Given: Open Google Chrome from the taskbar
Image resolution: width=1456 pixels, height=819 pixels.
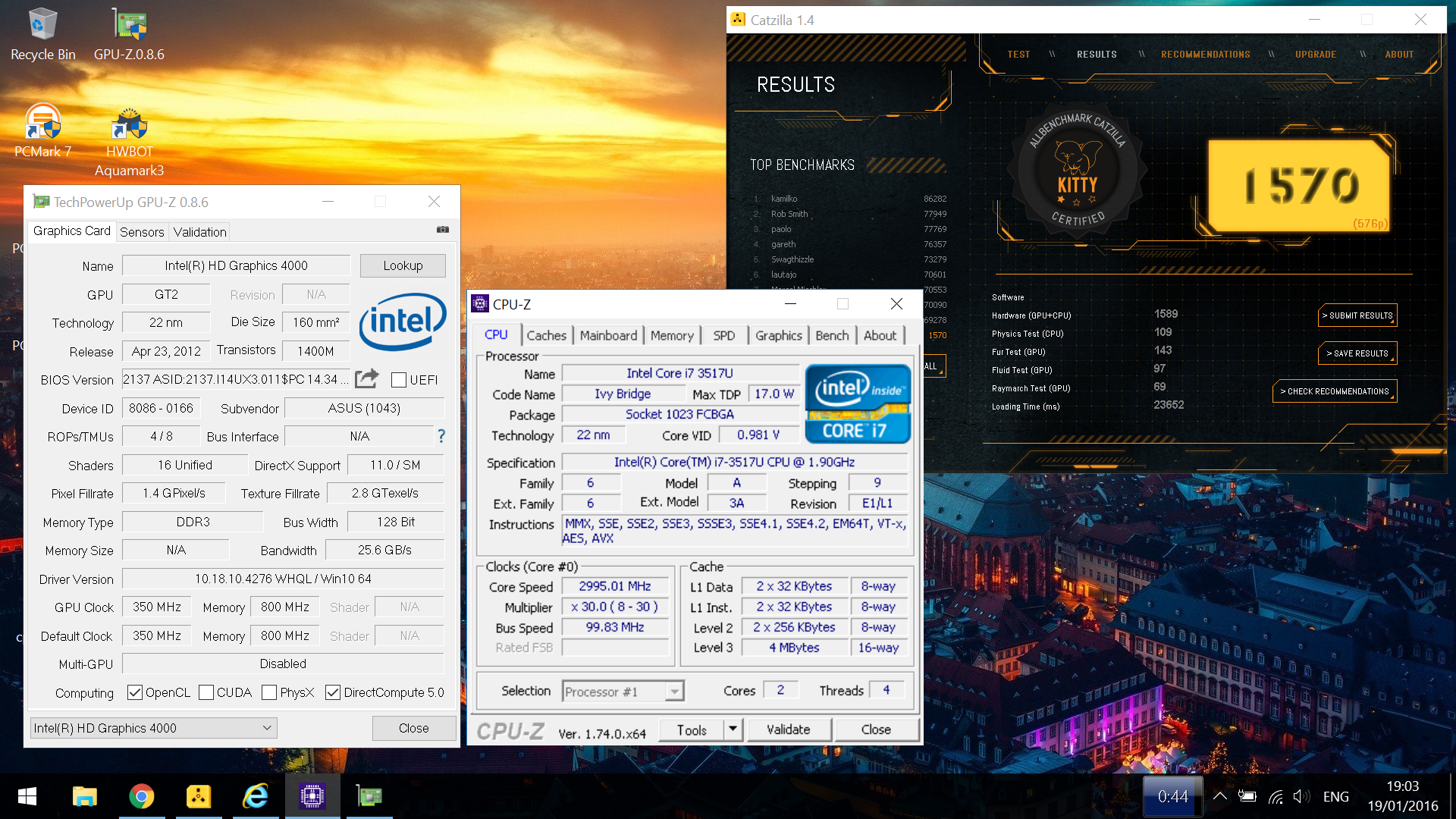Looking at the screenshot, I should click(141, 796).
